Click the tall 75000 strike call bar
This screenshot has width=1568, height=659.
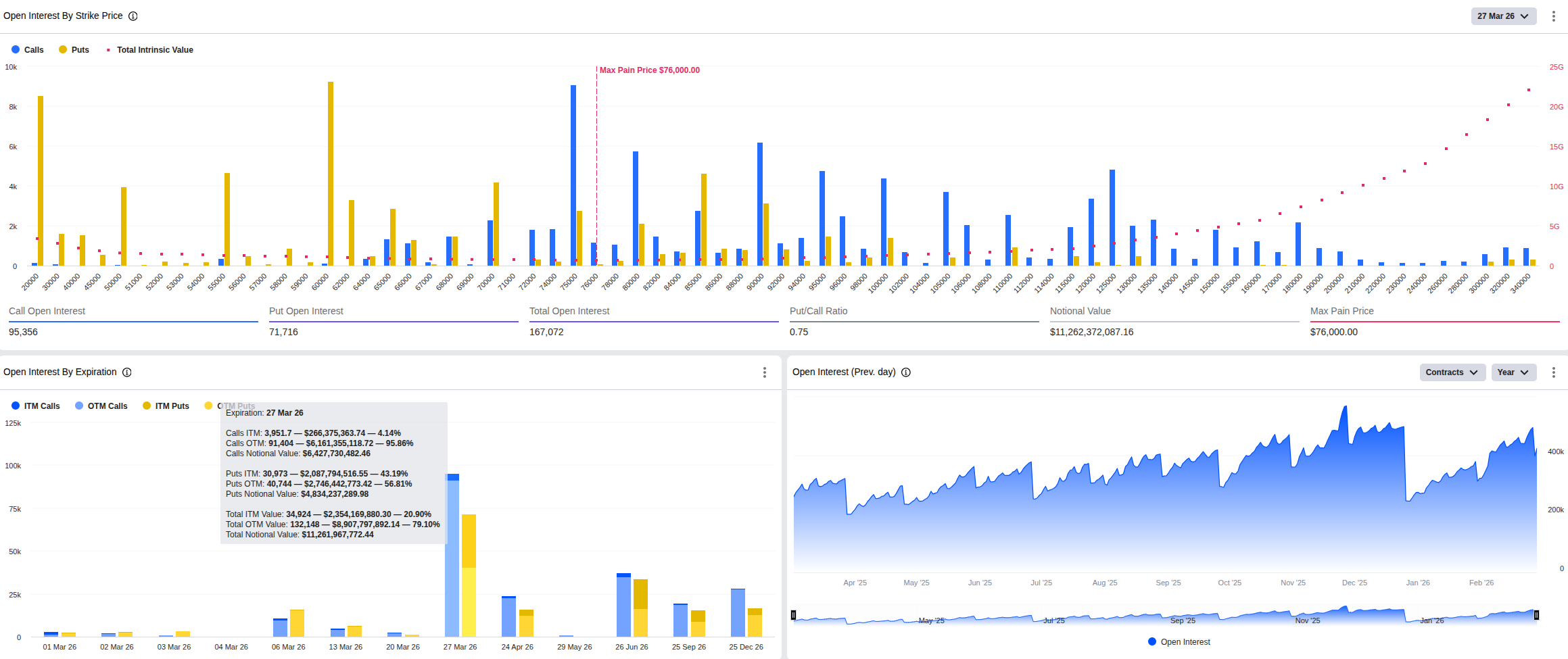[x=573, y=176]
